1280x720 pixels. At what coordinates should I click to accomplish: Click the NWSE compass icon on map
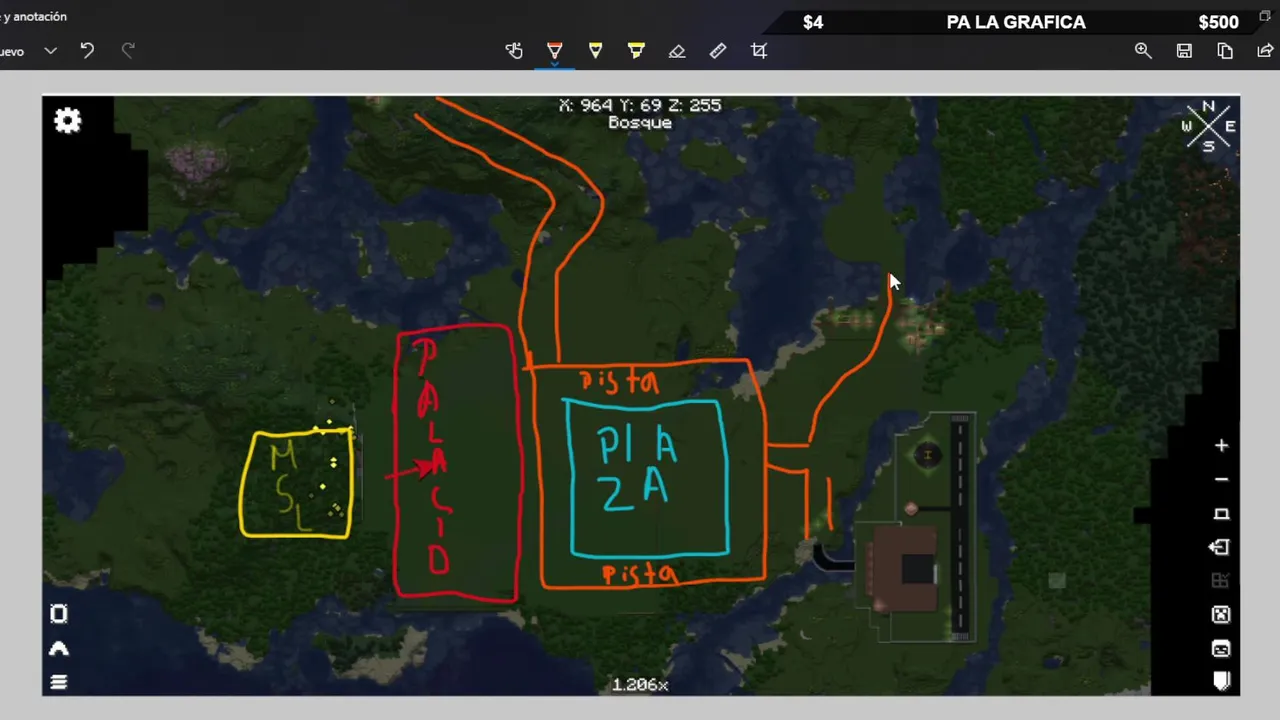tap(1208, 126)
